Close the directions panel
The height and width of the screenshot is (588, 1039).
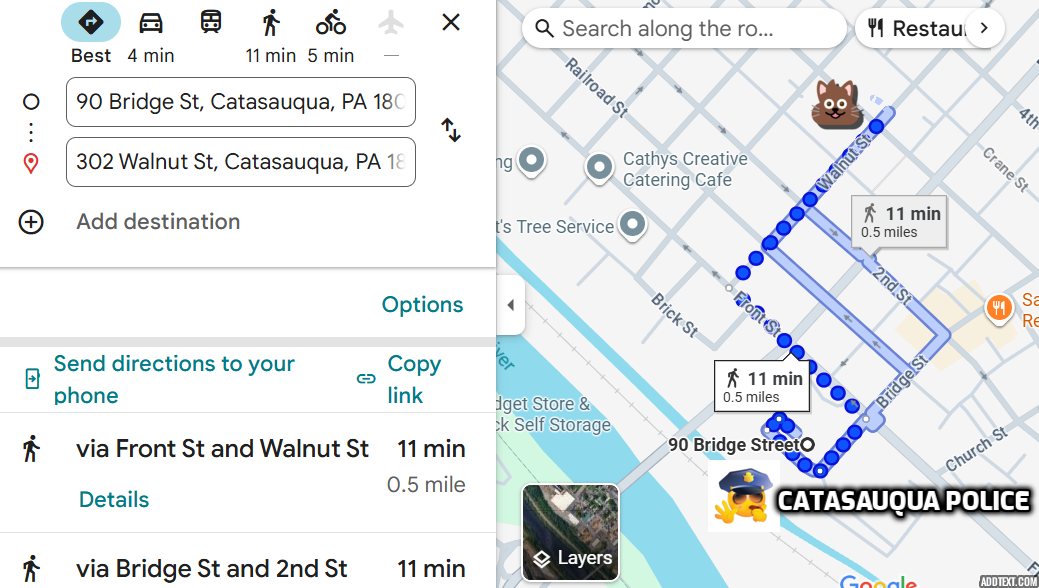[451, 22]
